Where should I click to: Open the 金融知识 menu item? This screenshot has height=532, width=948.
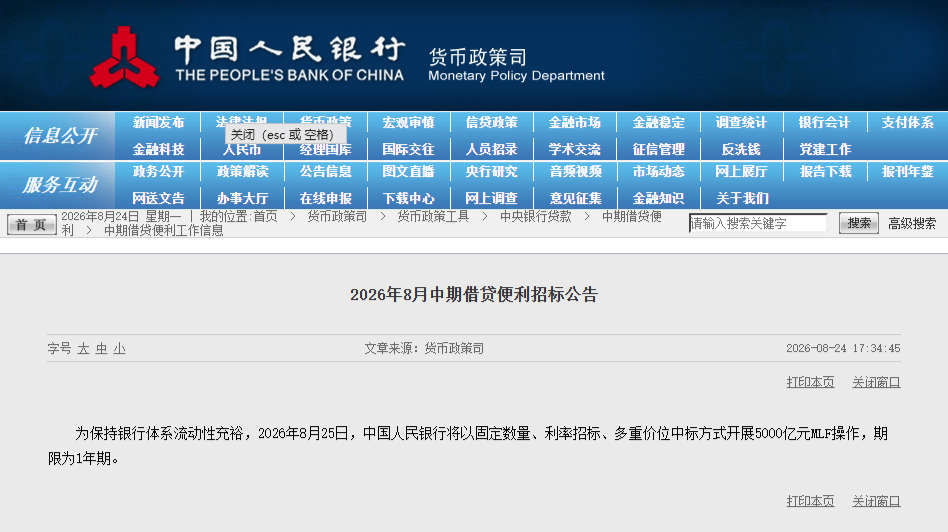point(658,198)
